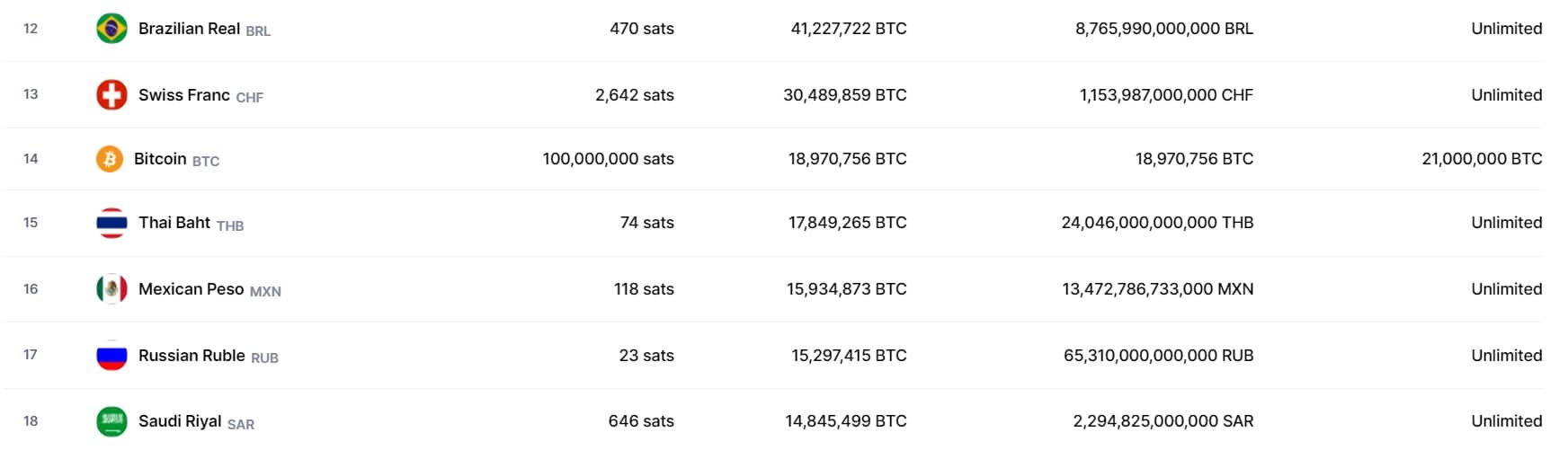Click the 21,000,000 BTC max supply value
The width and height of the screenshot is (1568, 450).
[1482, 159]
